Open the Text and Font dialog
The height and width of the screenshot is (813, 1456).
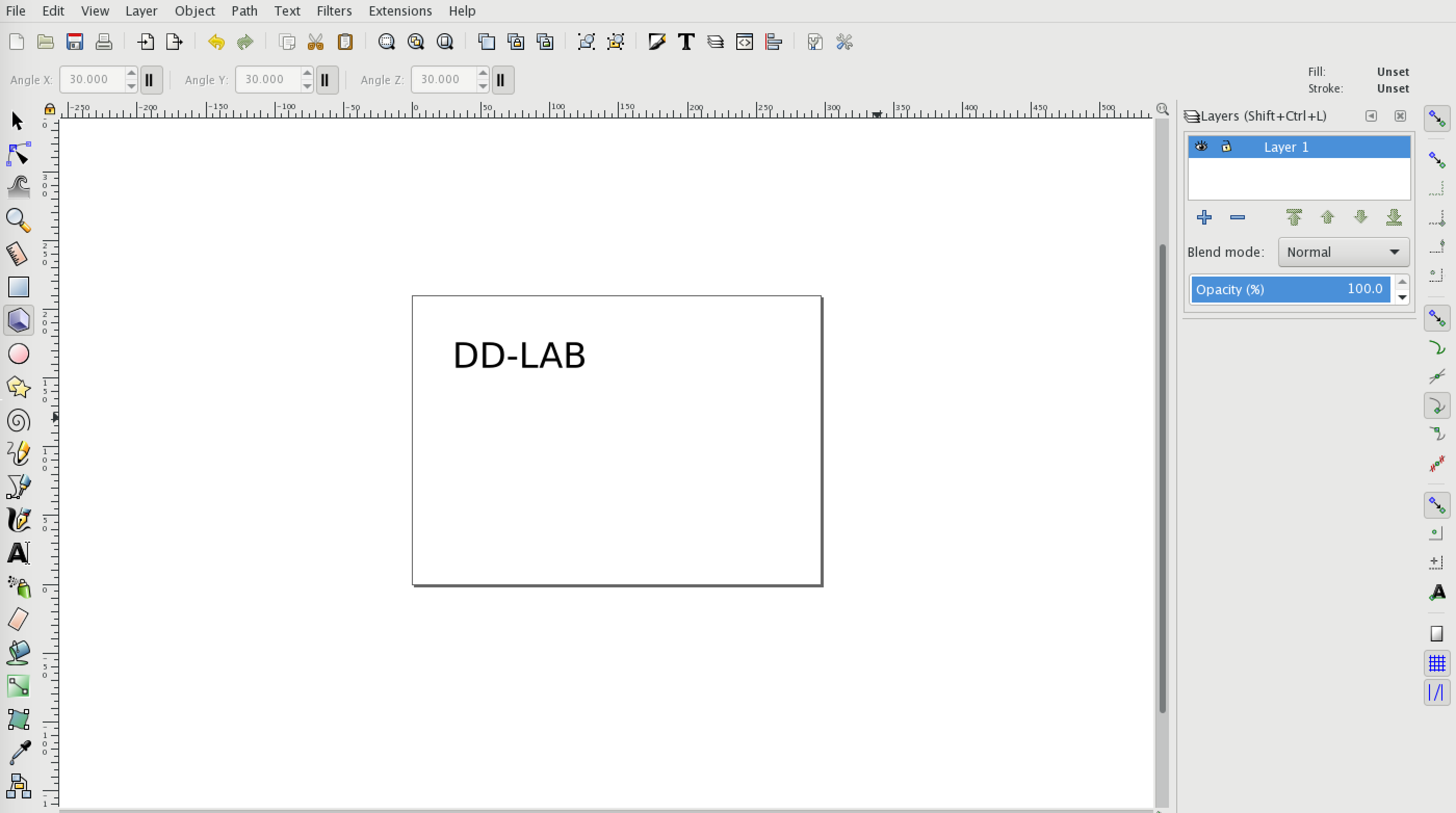[686, 42]
